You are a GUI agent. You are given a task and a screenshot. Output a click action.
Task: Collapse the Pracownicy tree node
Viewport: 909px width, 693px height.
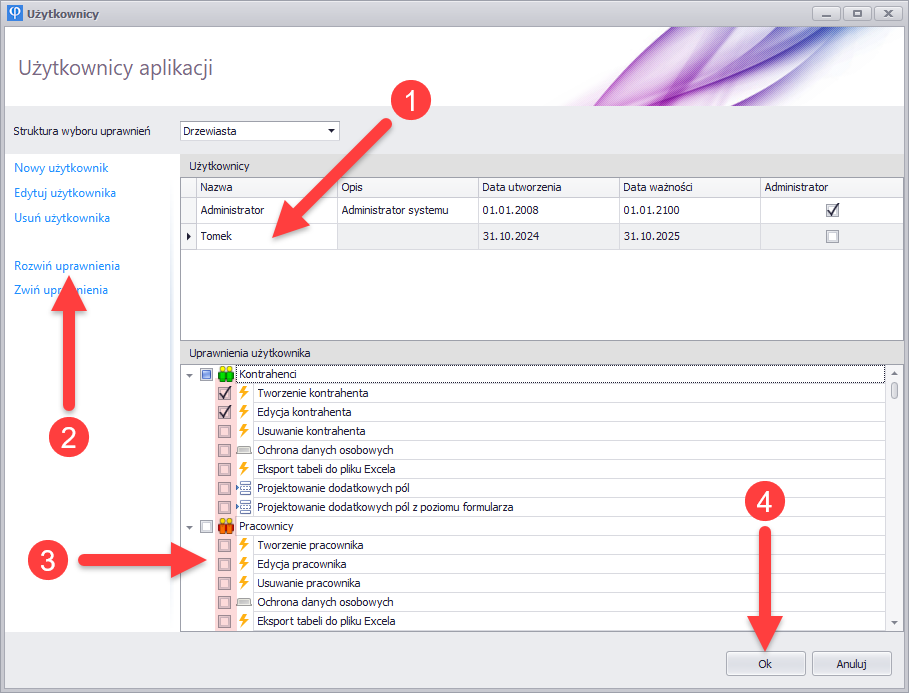click(x=190, y=527)
